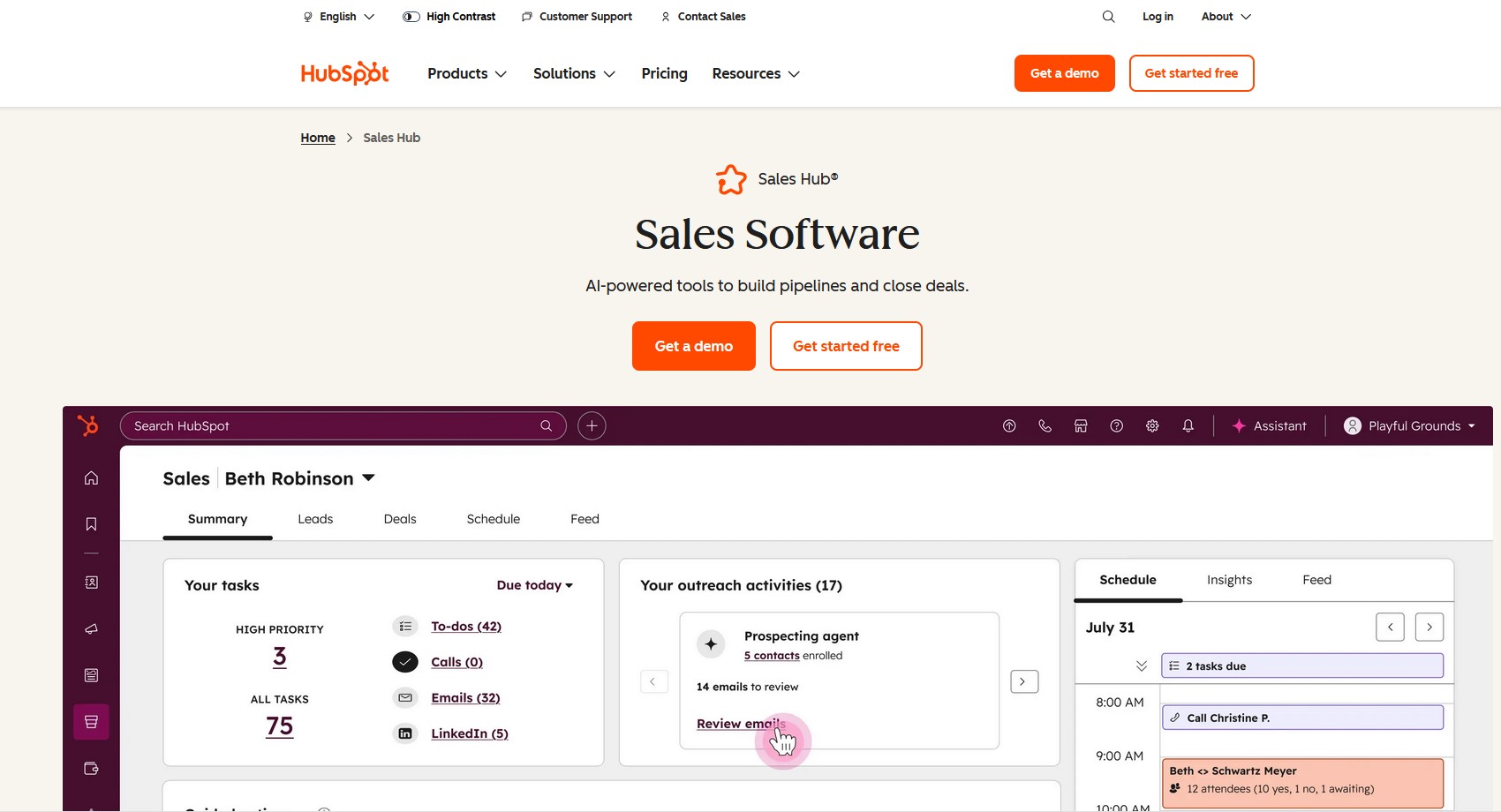Open the website search magnifier beside Log in
Screen dimensions: 1501x812
[x=1108, y=17]
